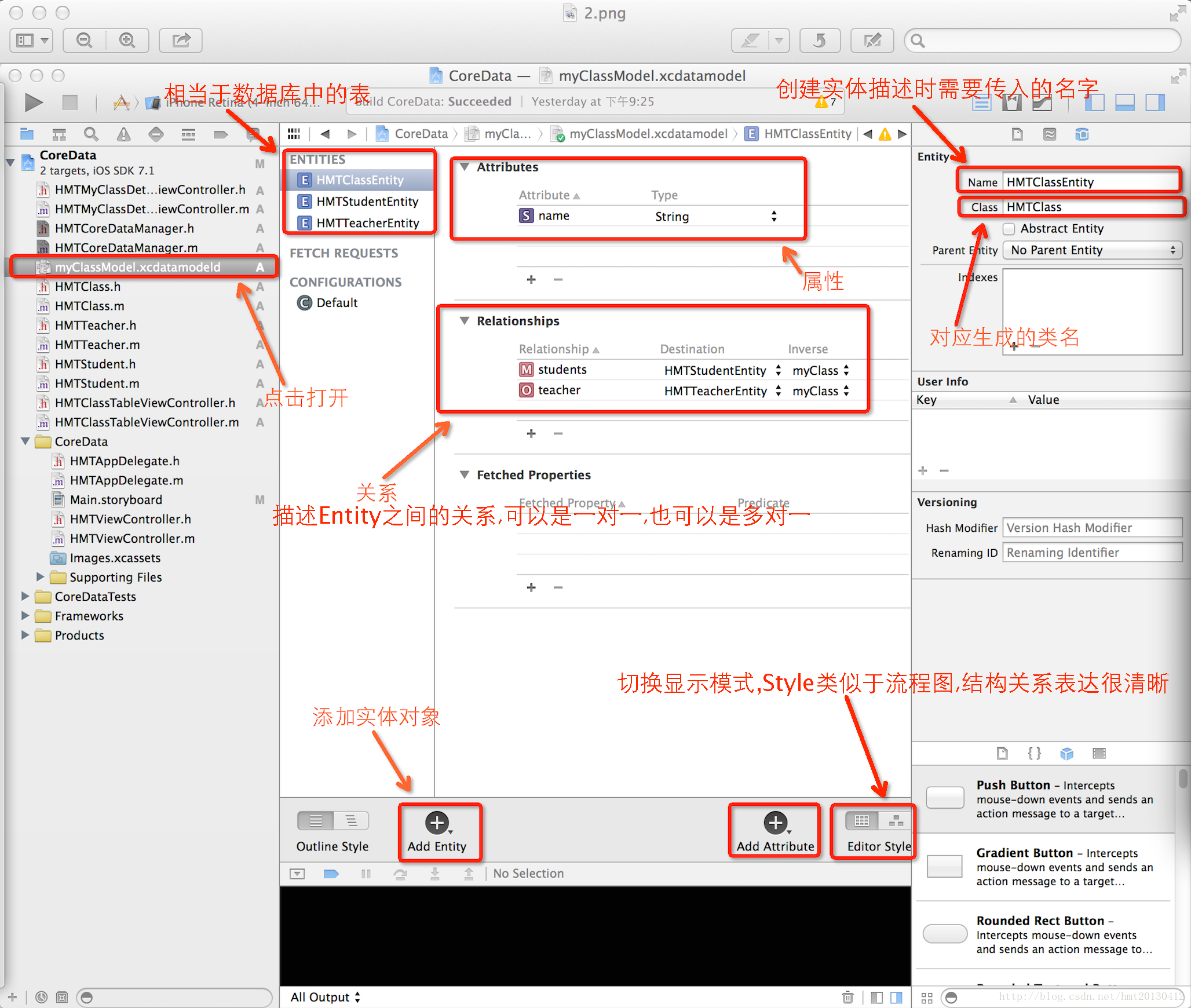Open the Breakpoint navigator icon
The height and width of the screenshot is (1008, 1191).
221,134
